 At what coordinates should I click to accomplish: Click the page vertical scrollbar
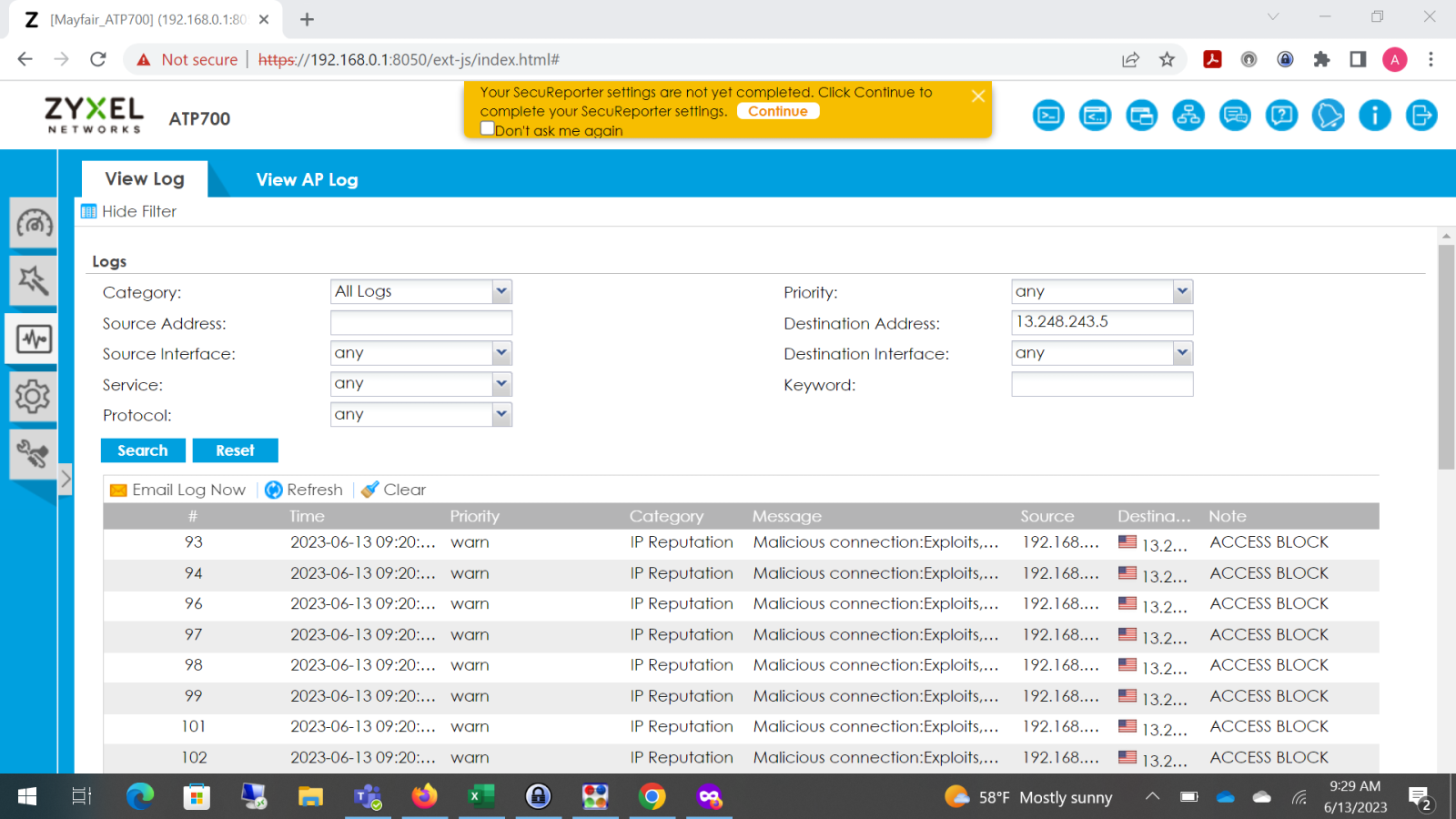point(1446,357)
